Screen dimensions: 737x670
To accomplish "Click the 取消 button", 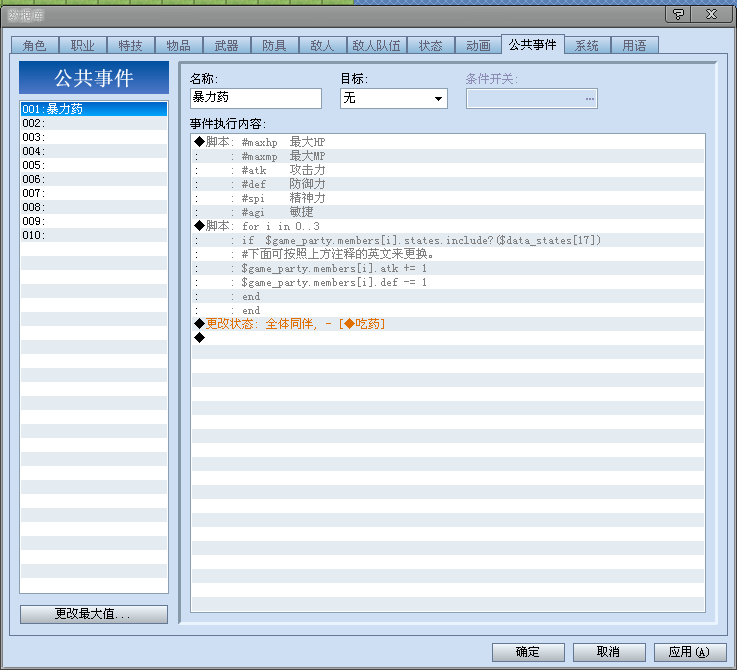I will (x=609, y=652).
